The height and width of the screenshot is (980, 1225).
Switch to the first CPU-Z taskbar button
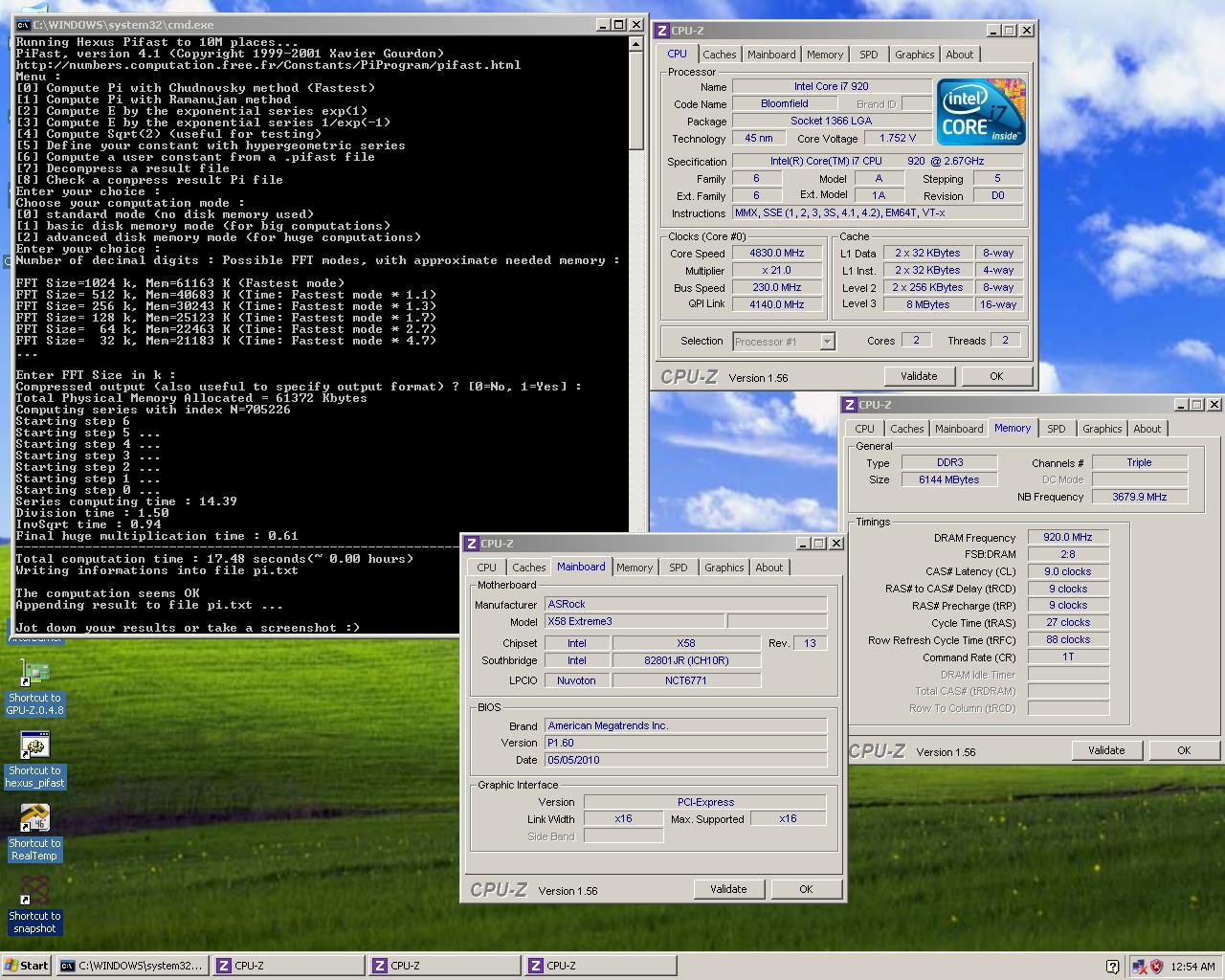tap(288, 966)
